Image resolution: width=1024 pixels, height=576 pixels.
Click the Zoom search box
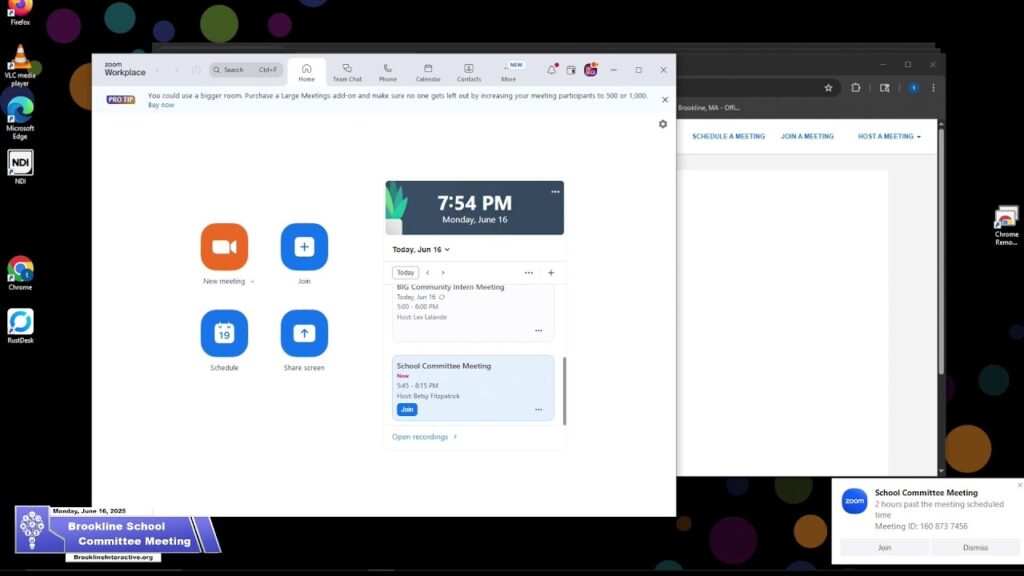point(246,70)
